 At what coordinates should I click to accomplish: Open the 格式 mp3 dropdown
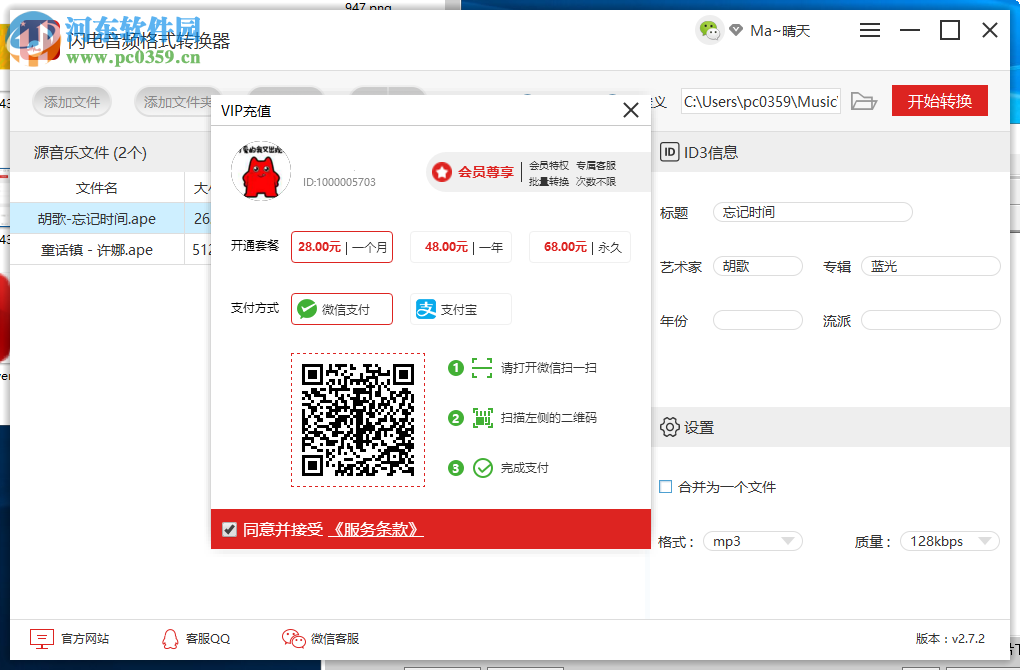[753, 541]
